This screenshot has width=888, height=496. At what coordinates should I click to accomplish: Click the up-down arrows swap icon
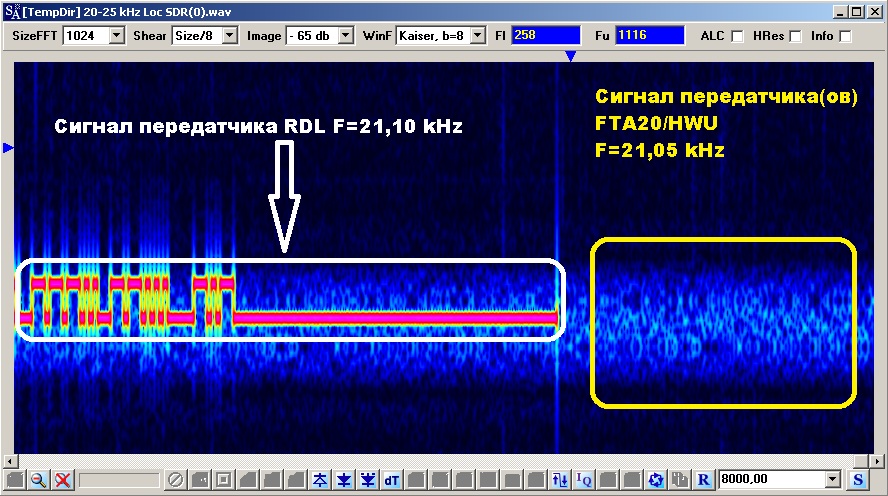[560, 480]
